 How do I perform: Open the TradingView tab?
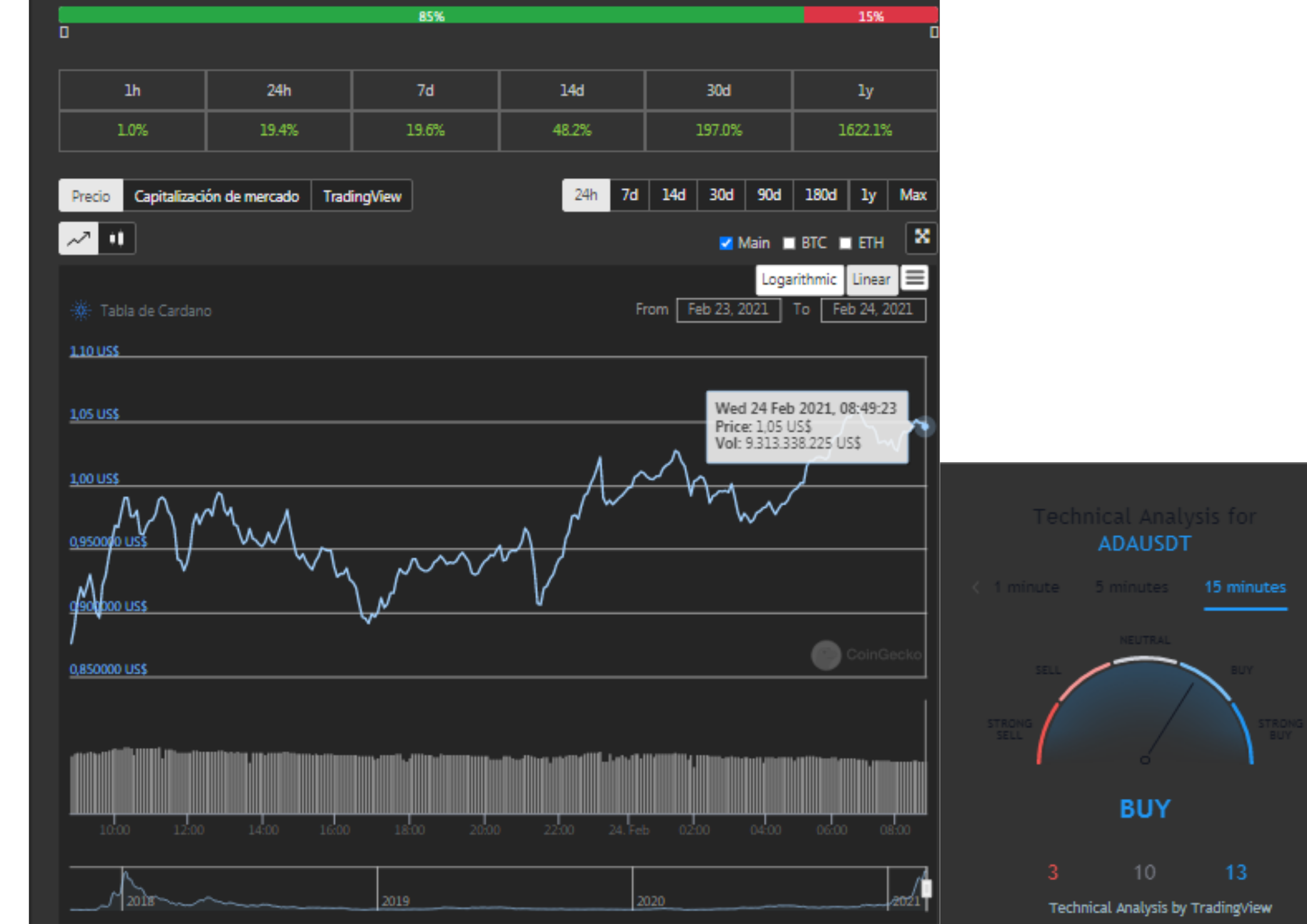(x=362, y=196)
